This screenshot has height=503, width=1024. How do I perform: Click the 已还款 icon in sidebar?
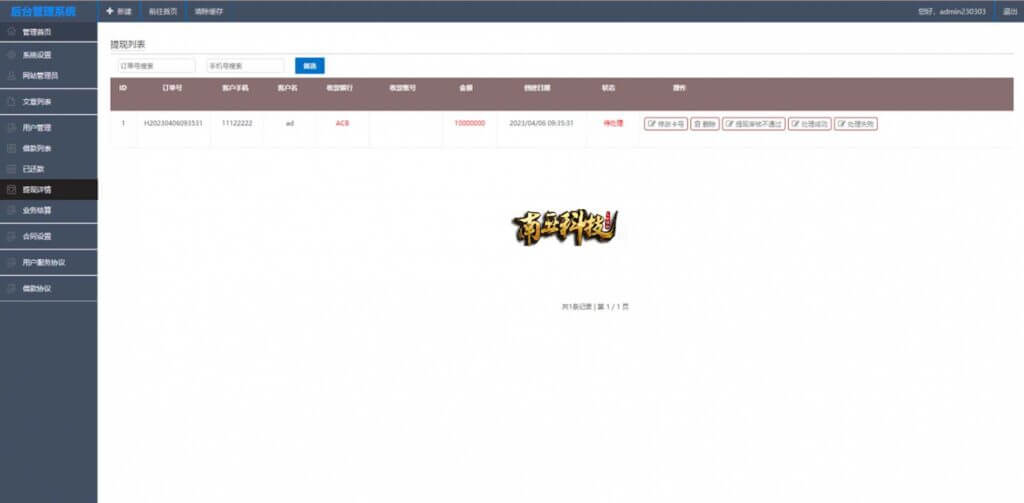pos(11,169)
